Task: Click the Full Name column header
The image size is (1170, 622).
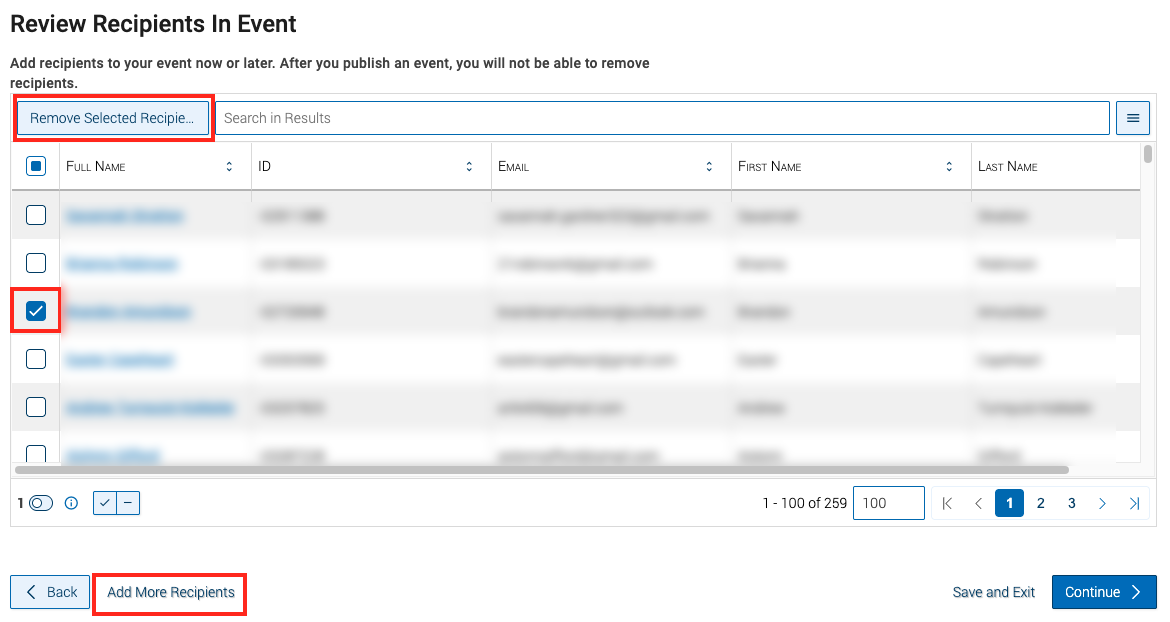Action: (x=96, y=166)
